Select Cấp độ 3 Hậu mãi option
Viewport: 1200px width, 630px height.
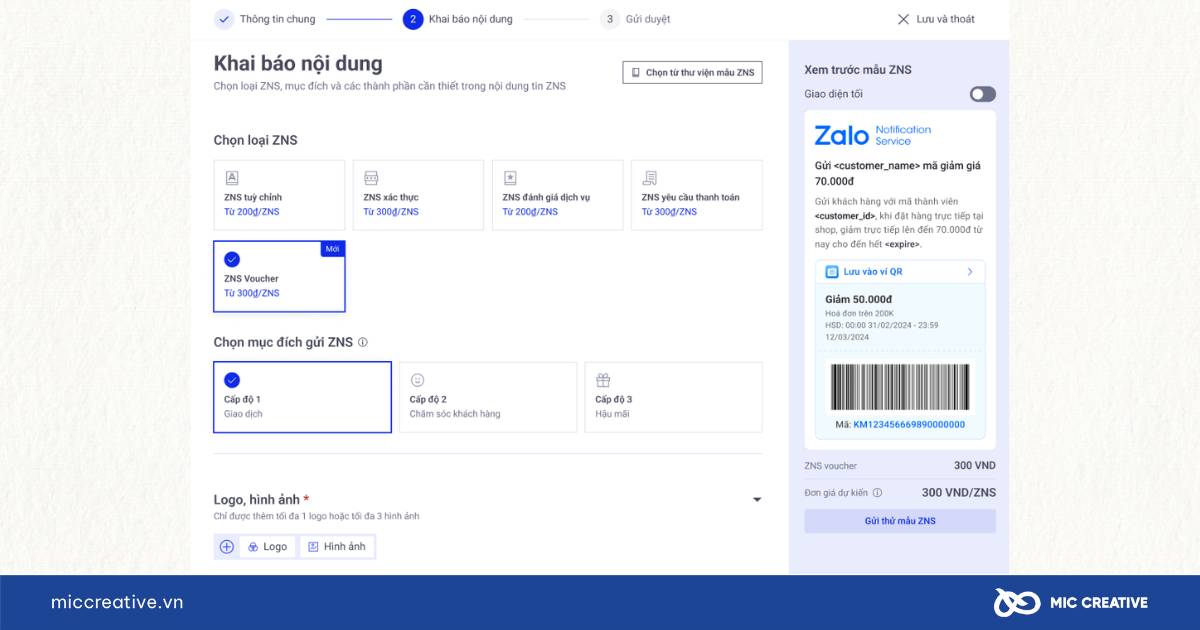point(673,397)
